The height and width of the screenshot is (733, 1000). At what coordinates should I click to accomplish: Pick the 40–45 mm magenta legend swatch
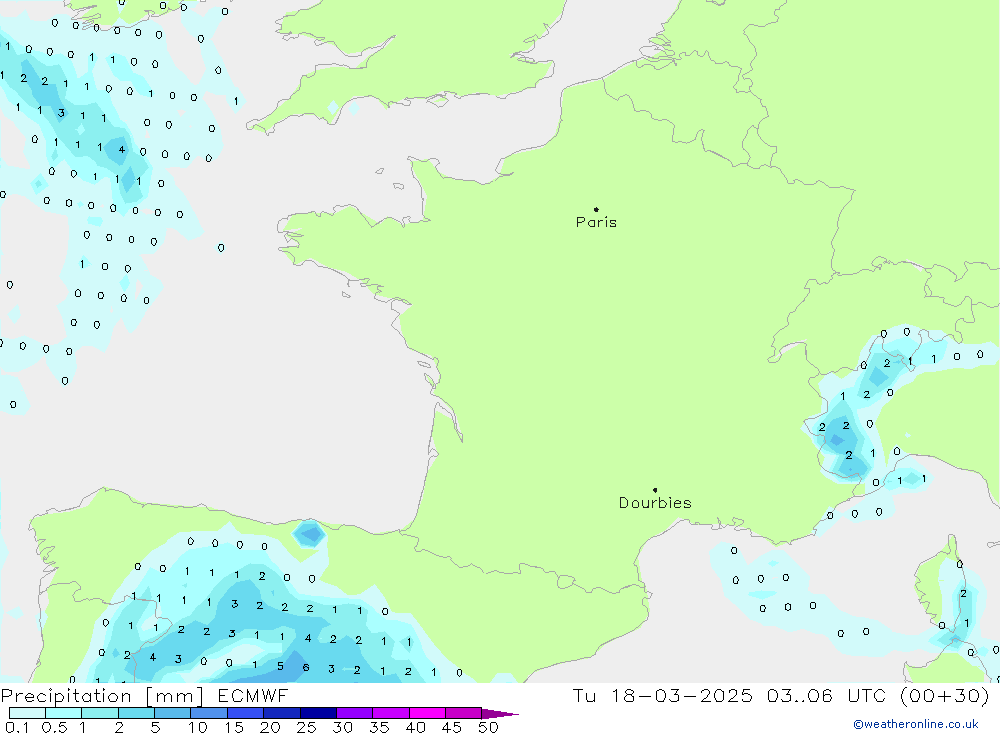tap(427, 713)
